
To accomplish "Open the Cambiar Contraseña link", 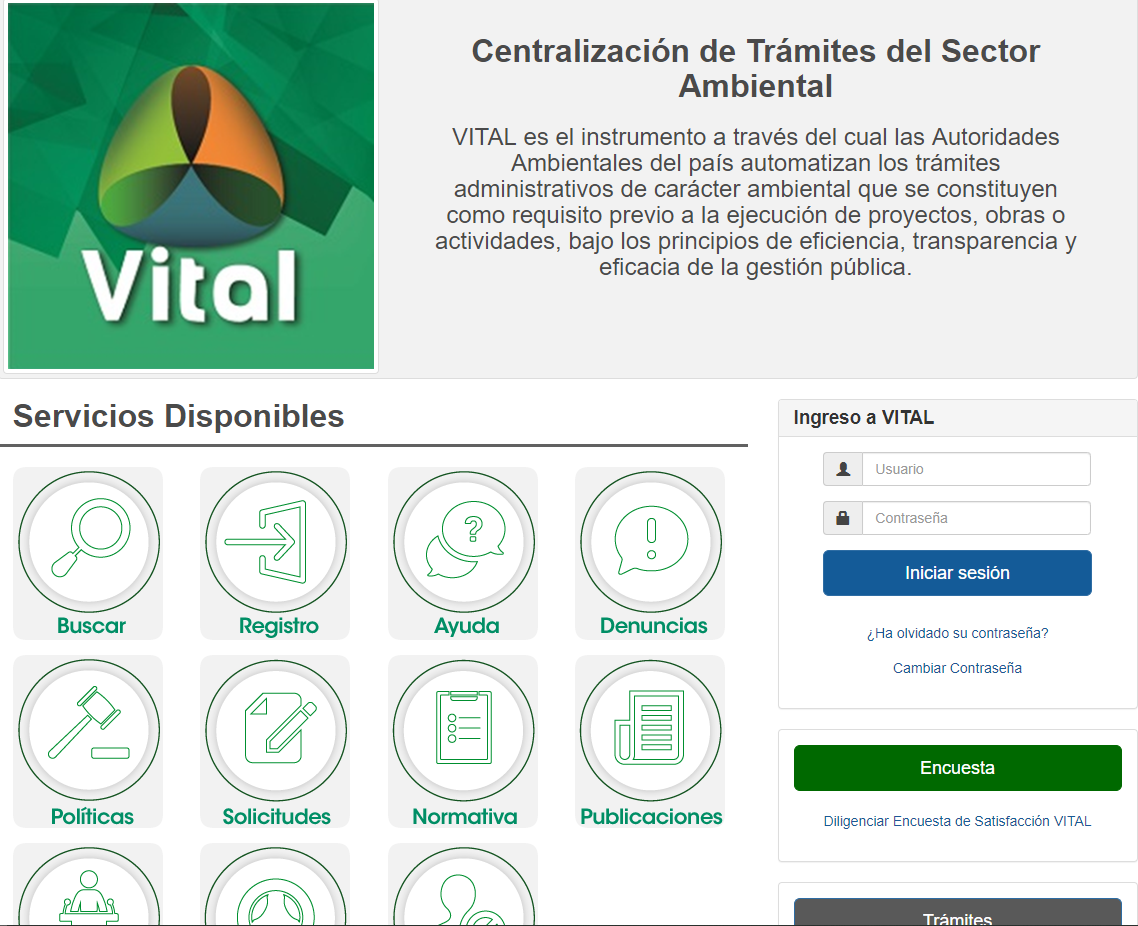I will click(957, 668).
